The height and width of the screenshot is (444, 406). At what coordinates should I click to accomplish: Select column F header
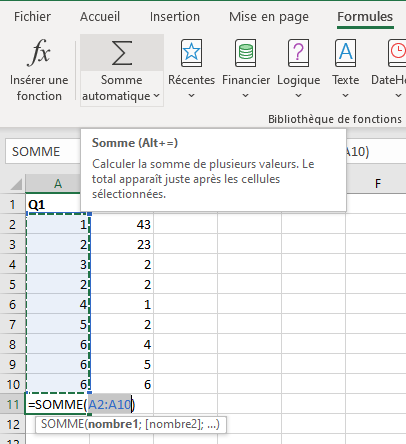click(x=376, y=184)
